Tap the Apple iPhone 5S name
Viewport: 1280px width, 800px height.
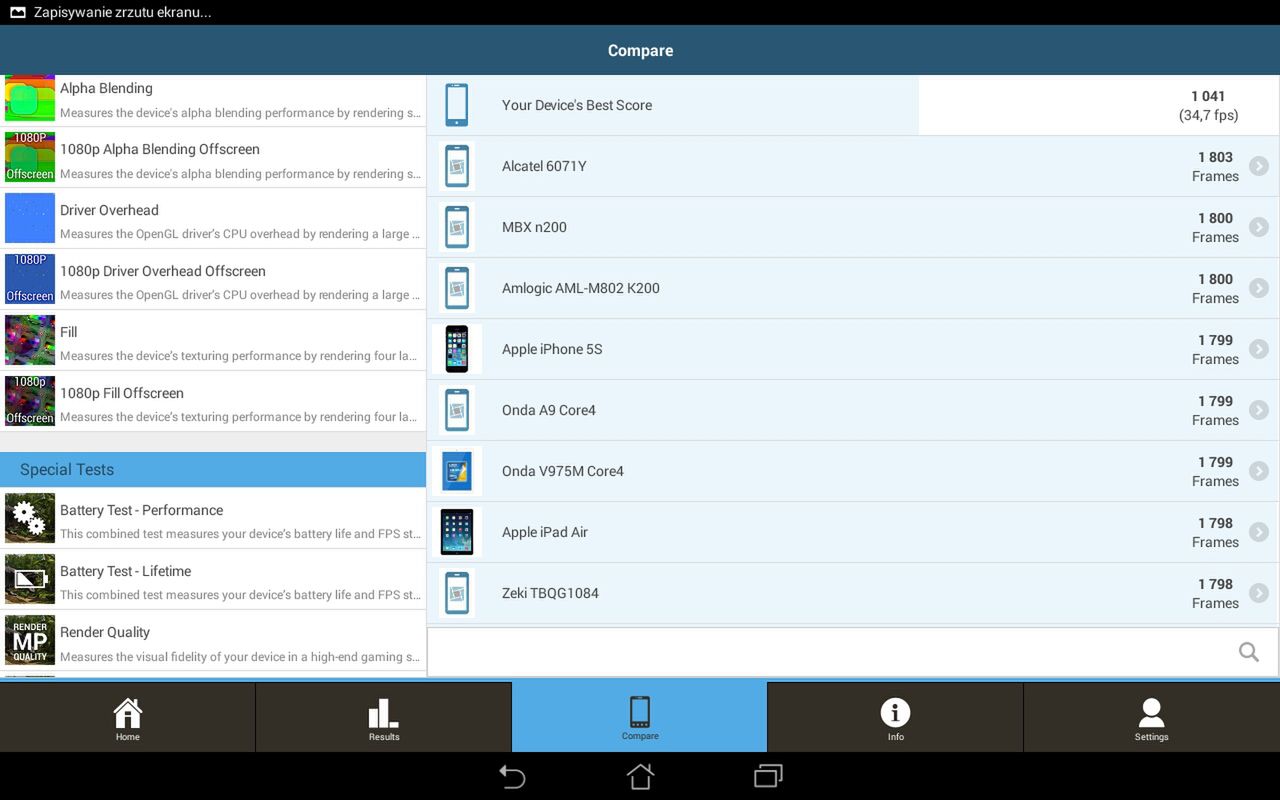coord(552,349)
